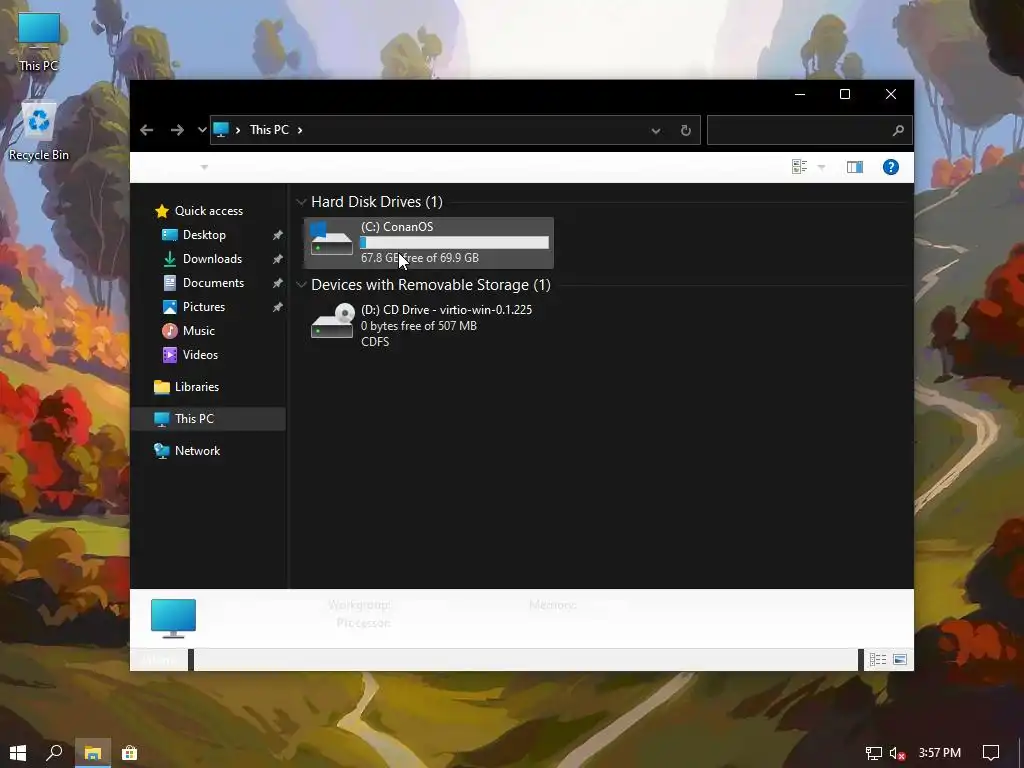Open the Windows Start menu
This screenshot has height=768, width=1024.
pos(18,753)
